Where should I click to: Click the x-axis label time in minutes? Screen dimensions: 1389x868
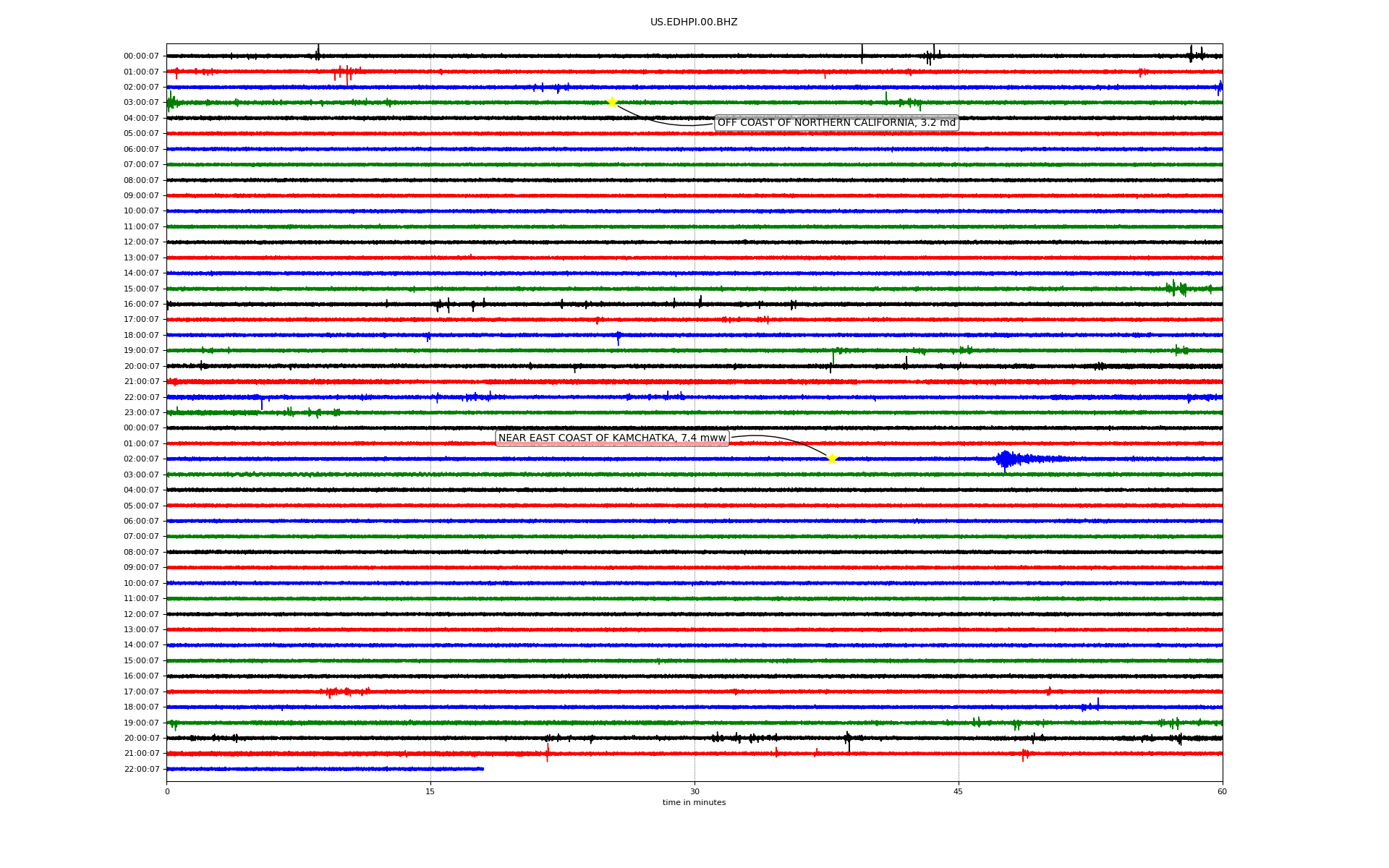(693, 802)
